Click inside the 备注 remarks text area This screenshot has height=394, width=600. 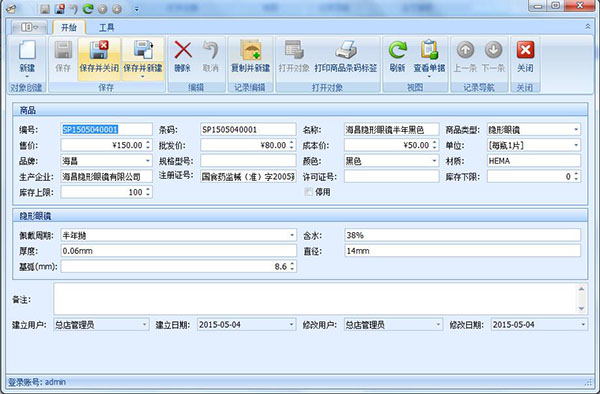(x=315, y=299)
